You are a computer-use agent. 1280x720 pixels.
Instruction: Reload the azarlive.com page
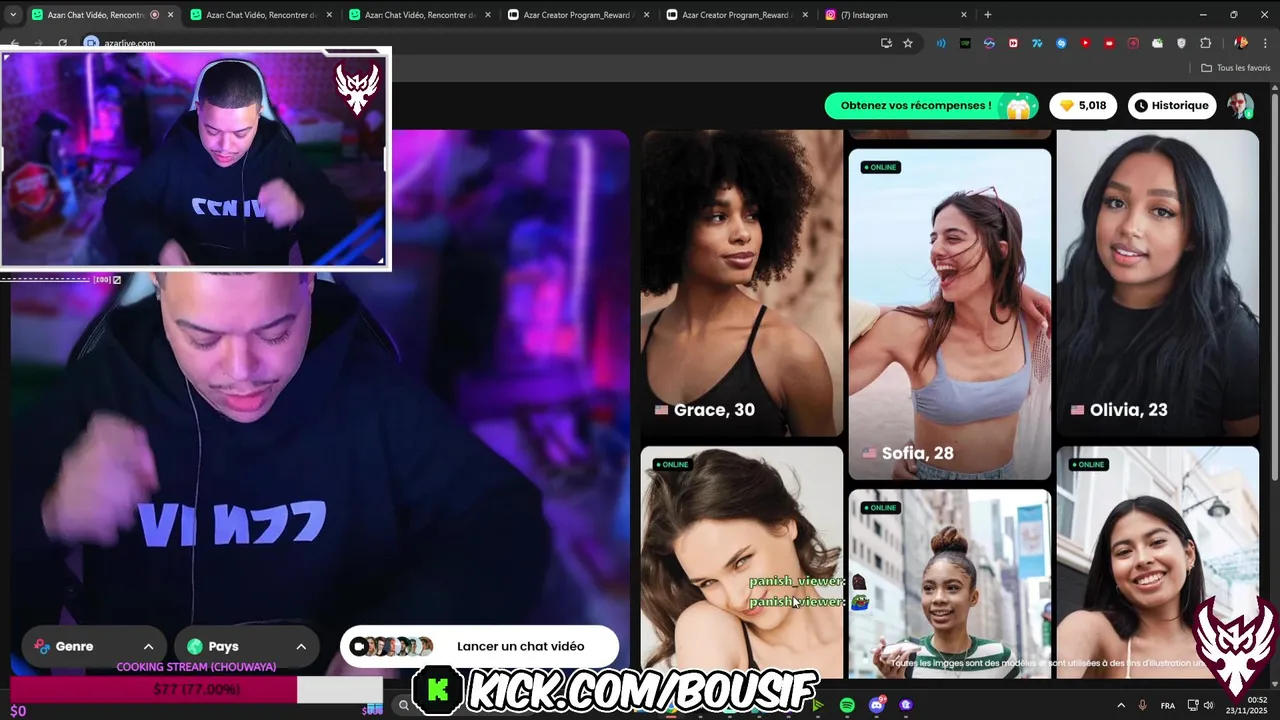click(62, 43)
